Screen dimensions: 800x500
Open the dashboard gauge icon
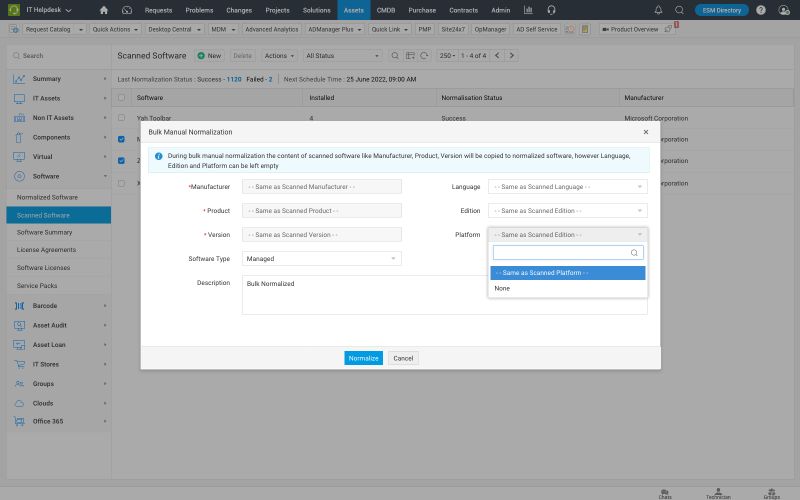[x=127, y=10]
